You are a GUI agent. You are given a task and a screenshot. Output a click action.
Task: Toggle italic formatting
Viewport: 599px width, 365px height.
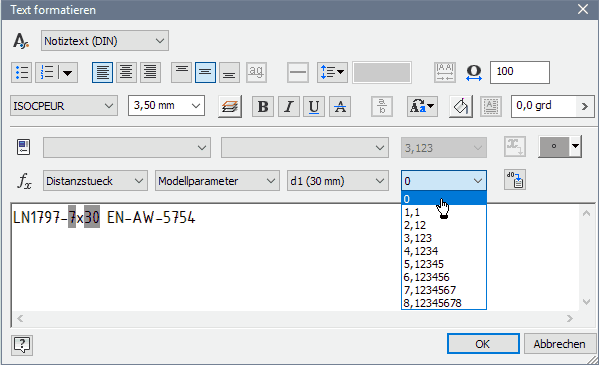289,106
